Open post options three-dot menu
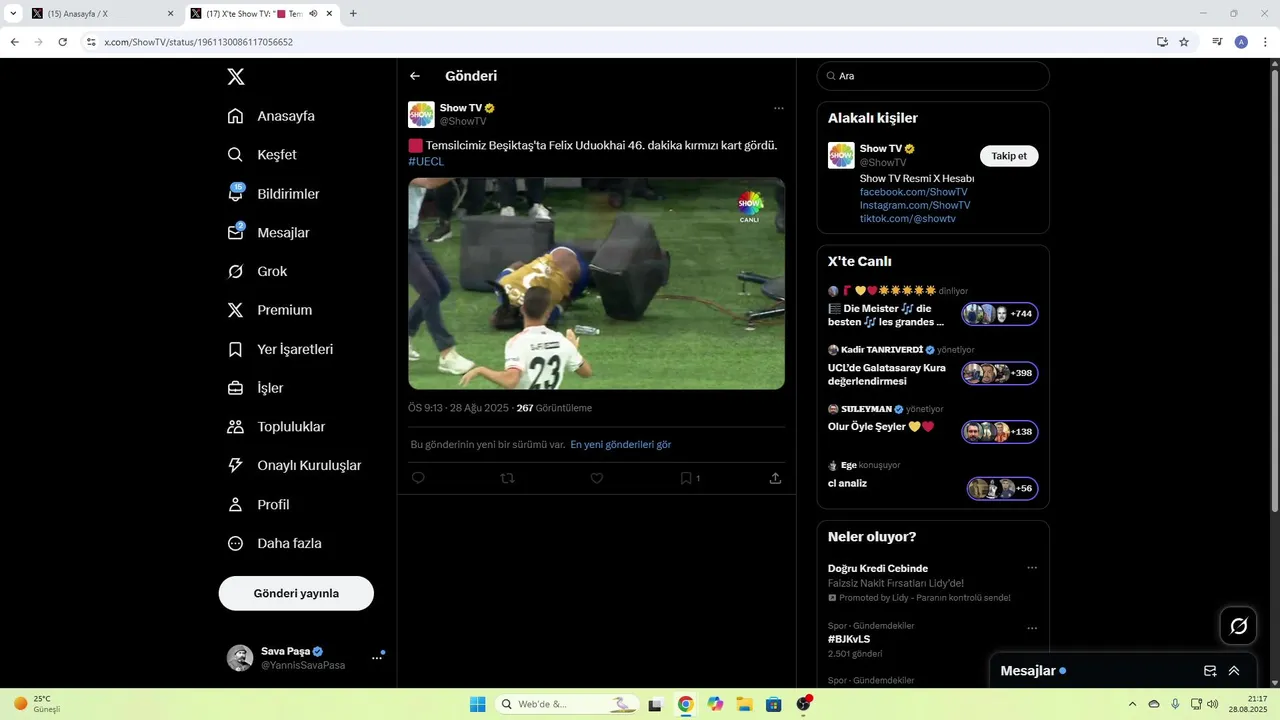 pos(778,108)
